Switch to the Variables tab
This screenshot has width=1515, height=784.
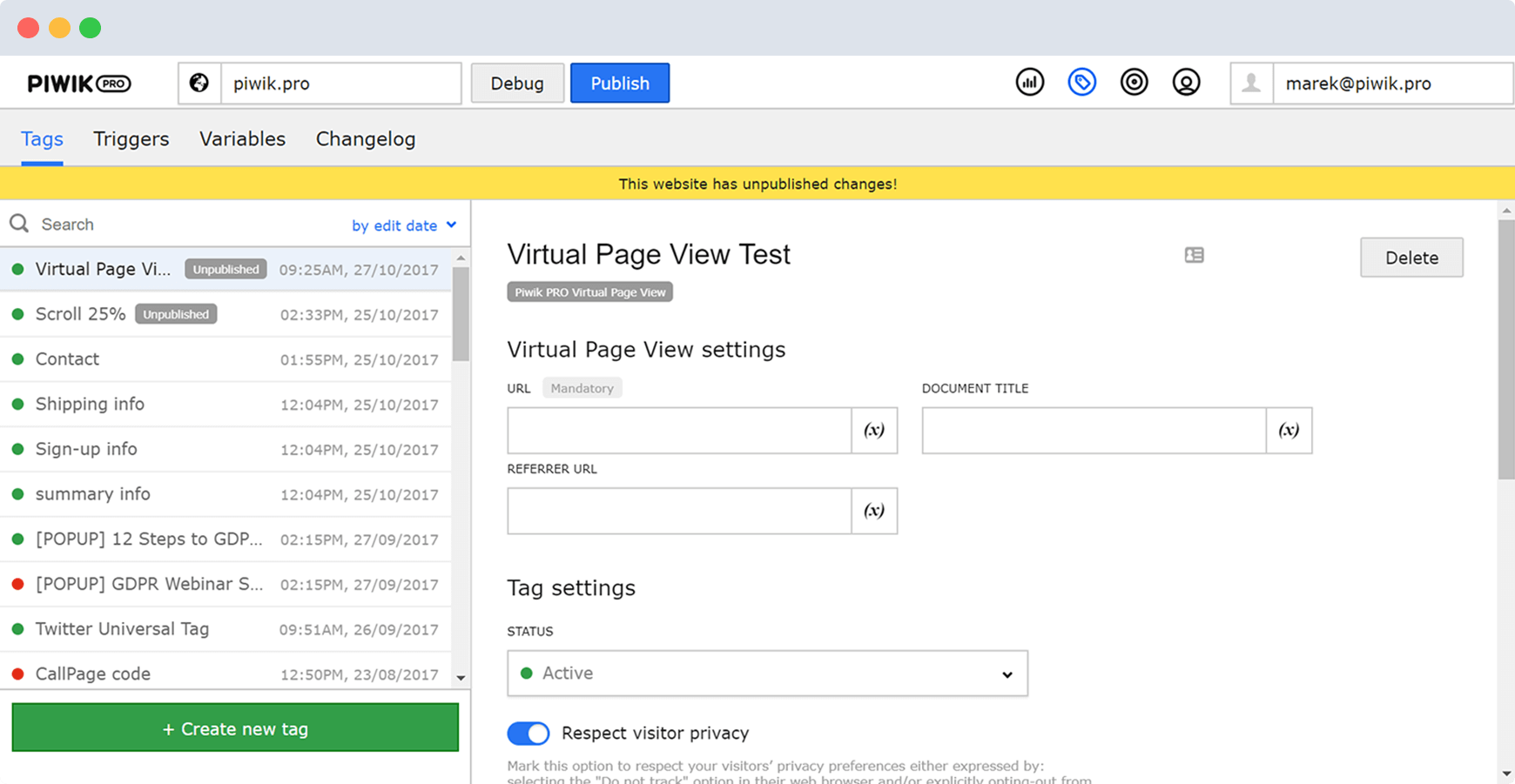242,139
